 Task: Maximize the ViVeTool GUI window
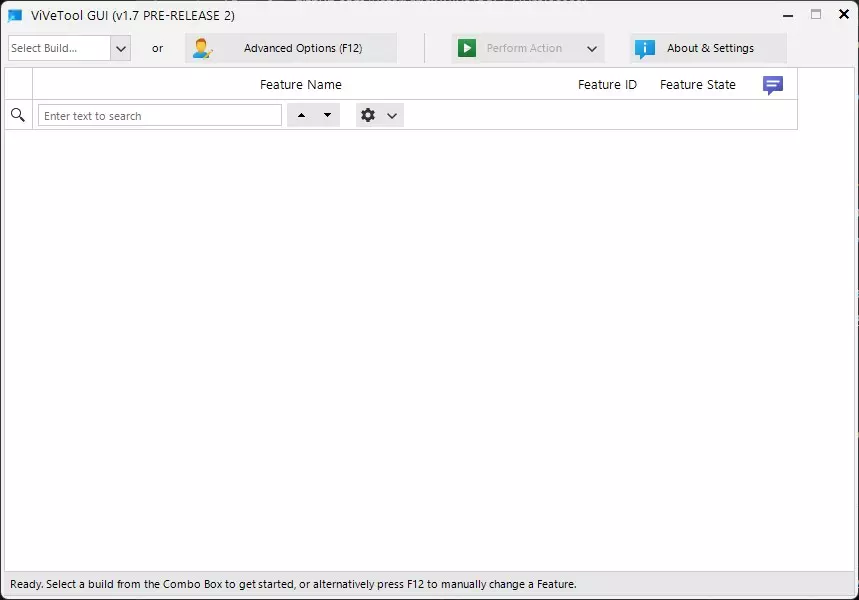[x=816, y=15]
